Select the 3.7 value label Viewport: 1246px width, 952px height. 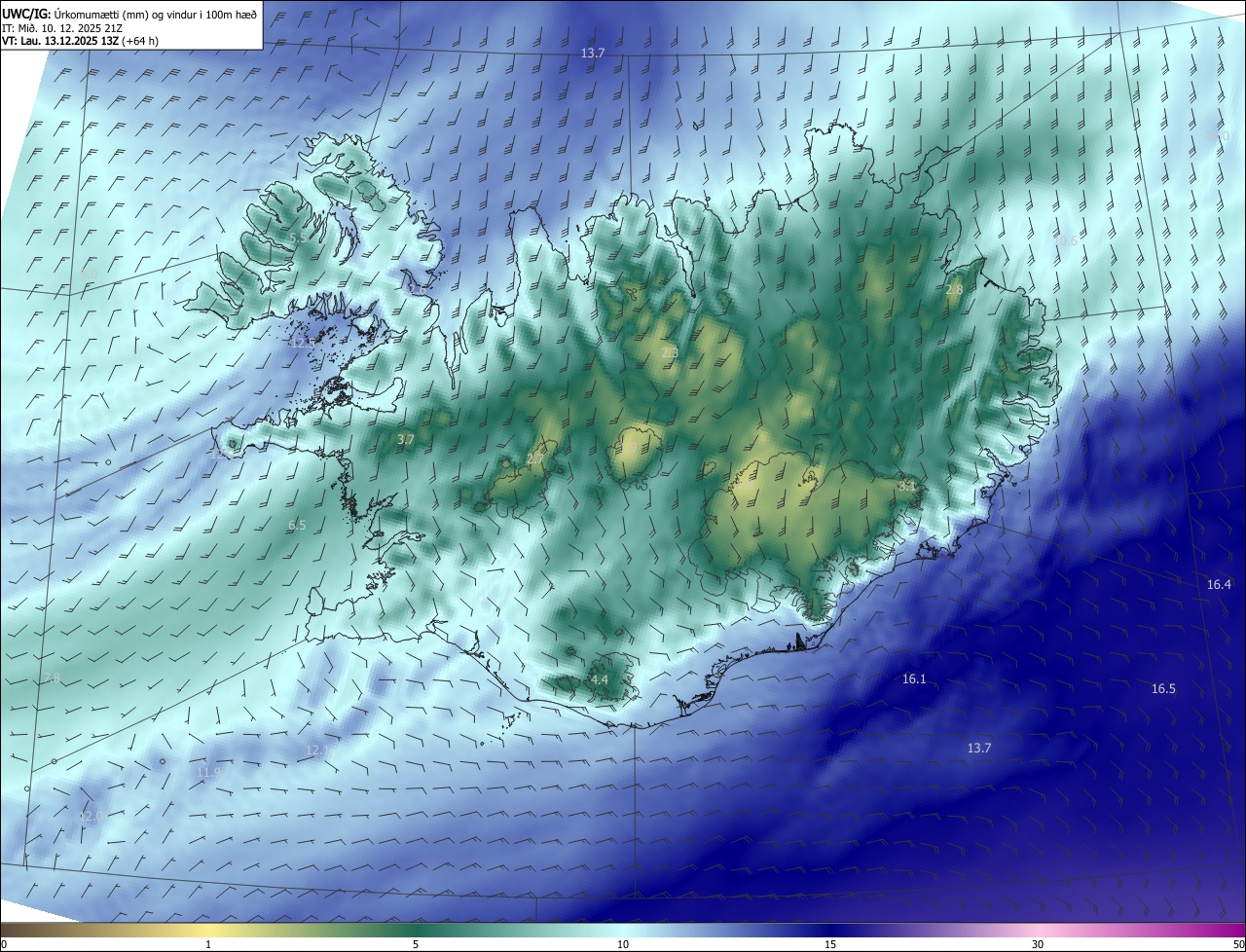tap(406, 439)
